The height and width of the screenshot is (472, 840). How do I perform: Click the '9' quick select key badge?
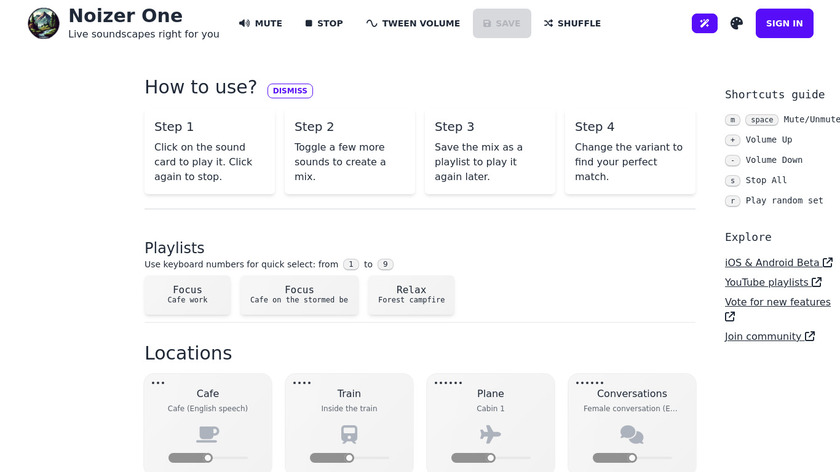pyautogui.click(x=385, y=264)
